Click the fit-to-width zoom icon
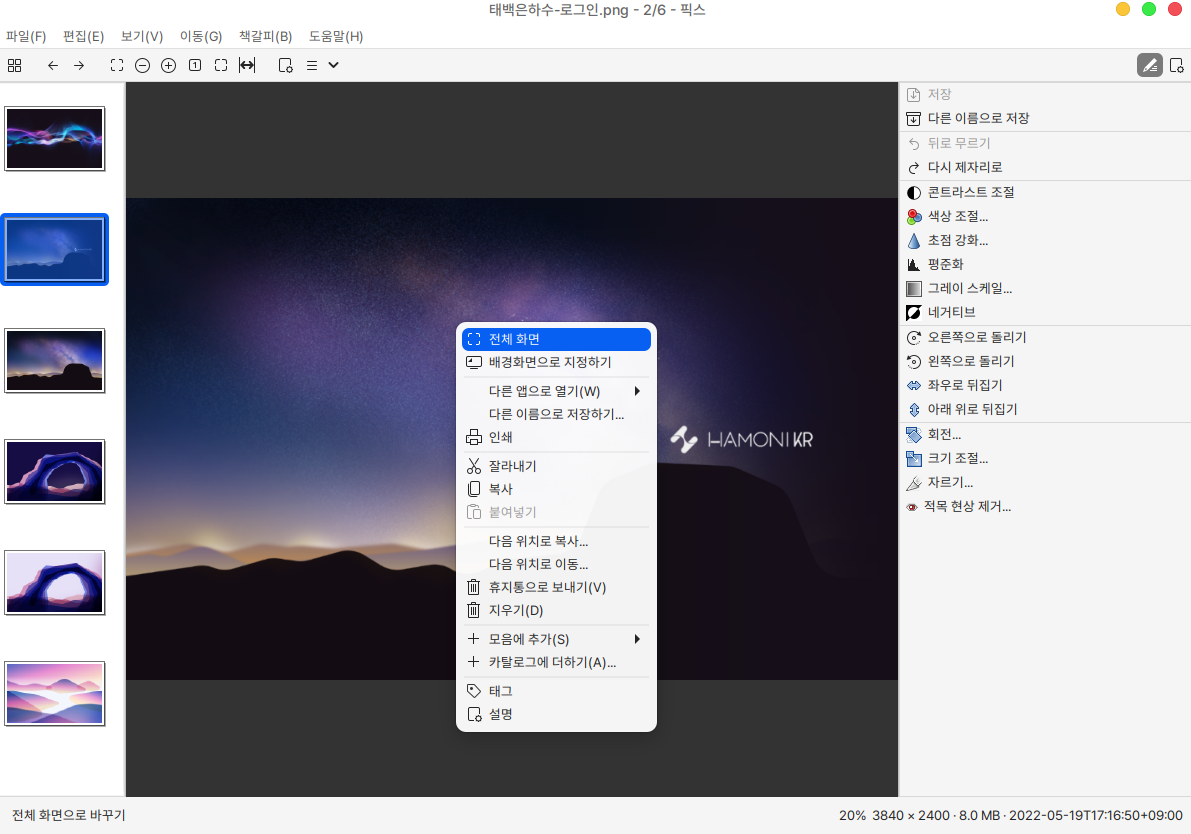The width and height of the screenshot is (1191, 834). pos(247,65)
